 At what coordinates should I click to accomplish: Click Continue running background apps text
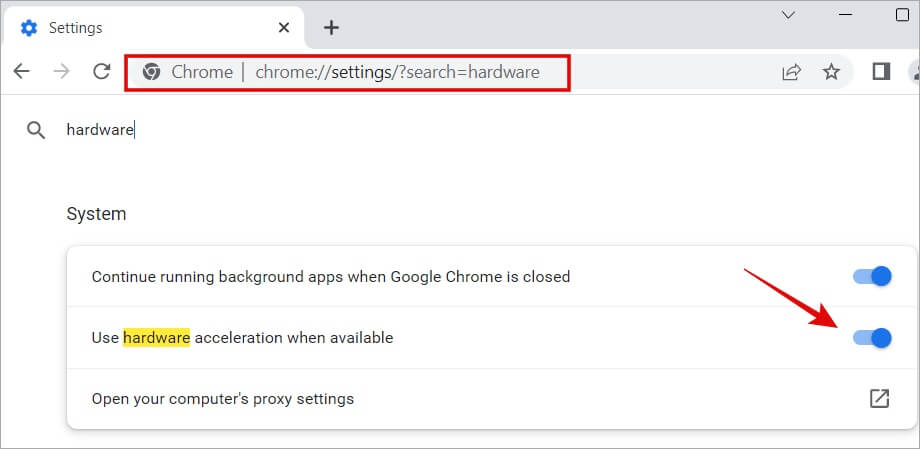click(x=331, y=276)
